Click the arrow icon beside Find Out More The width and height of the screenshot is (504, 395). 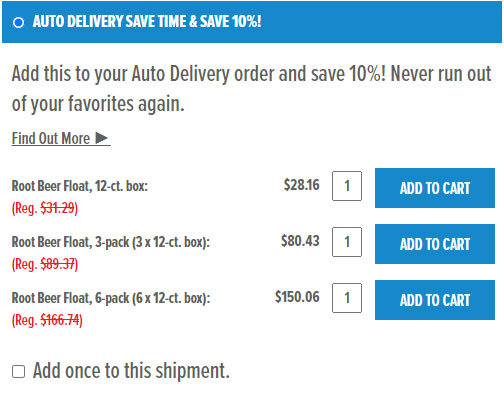click(101, 138)
